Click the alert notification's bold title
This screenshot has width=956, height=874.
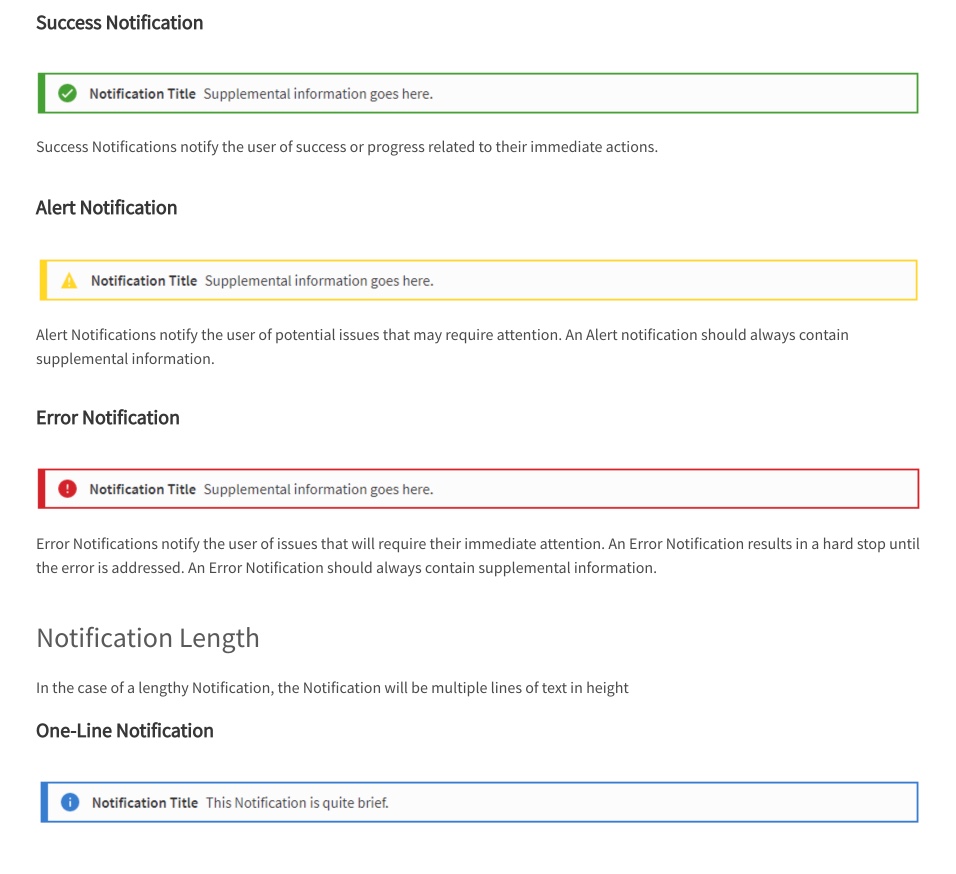144,281
